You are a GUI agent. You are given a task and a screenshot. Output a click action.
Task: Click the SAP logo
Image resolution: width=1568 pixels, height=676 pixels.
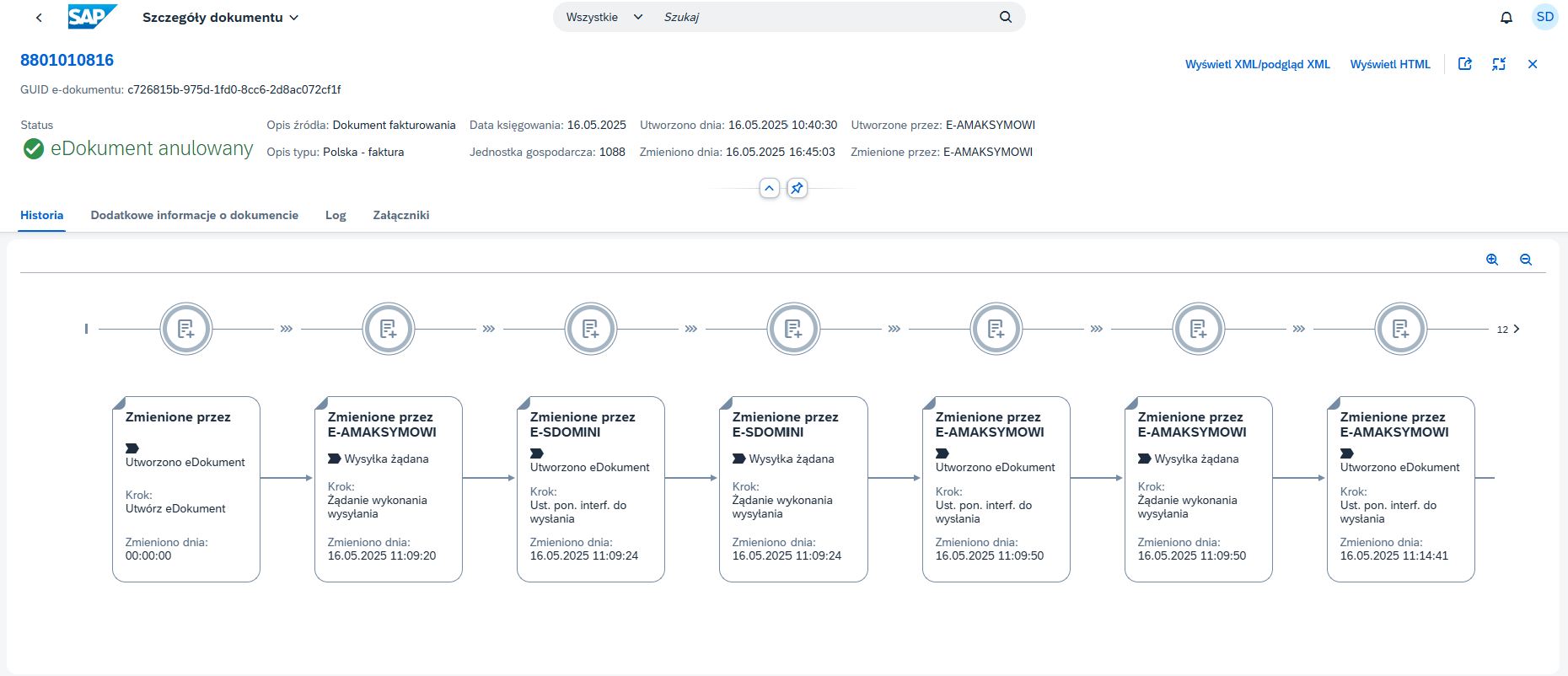(92, 17)
